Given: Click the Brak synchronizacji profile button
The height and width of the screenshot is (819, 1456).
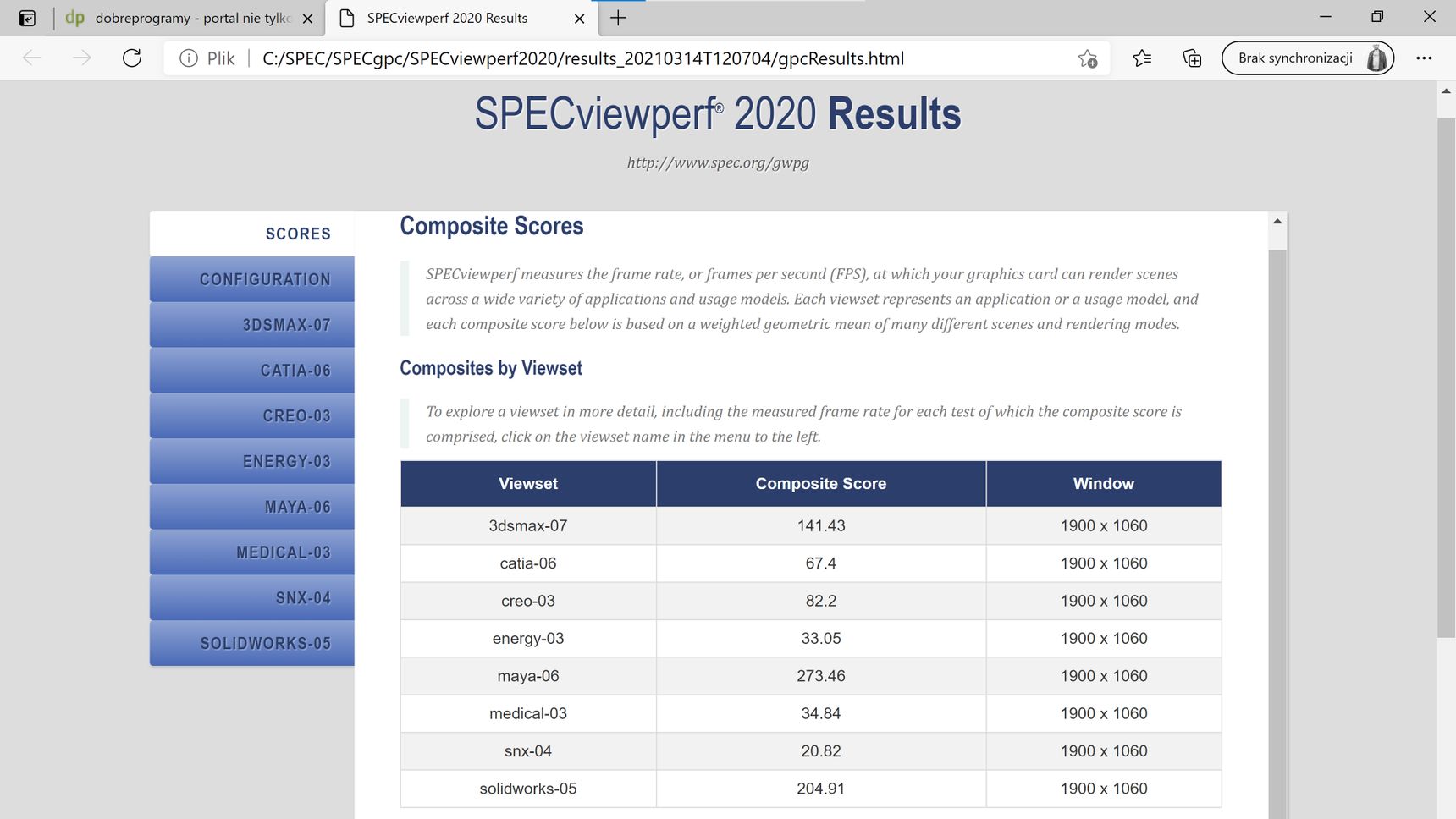Looking at the screenshot, I should pos(1307,58).
